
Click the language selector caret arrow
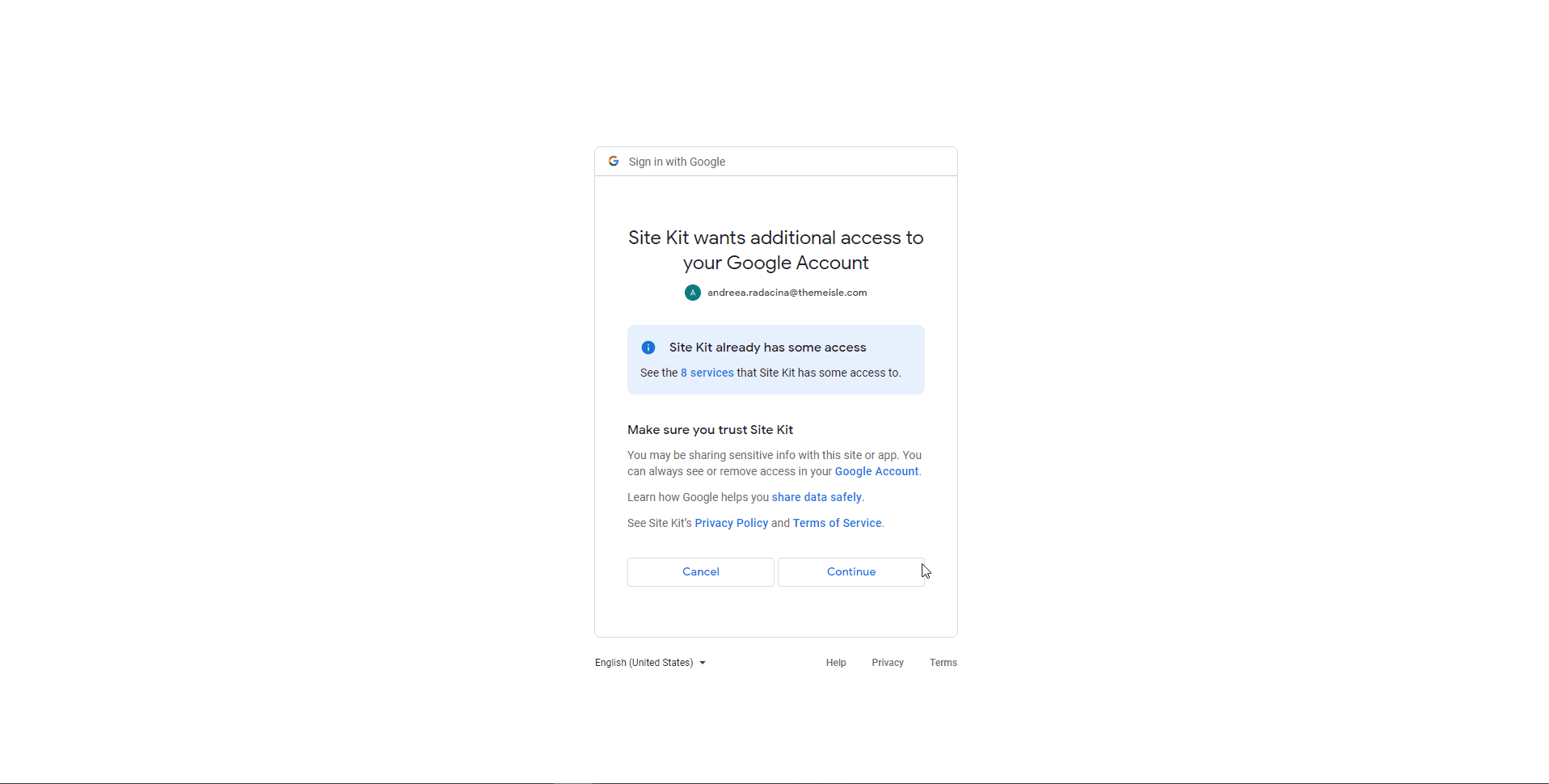pos(703,663)
